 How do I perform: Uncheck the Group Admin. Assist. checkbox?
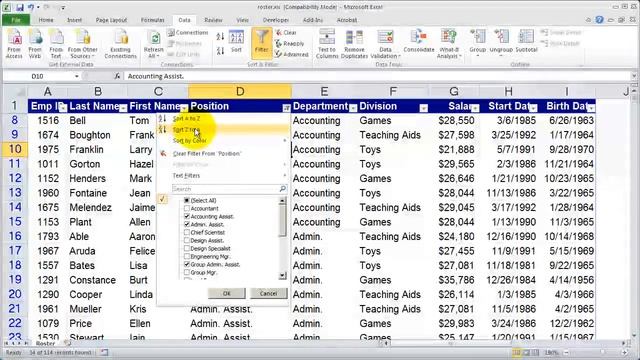pyautogui.click(x=187, y=264)
